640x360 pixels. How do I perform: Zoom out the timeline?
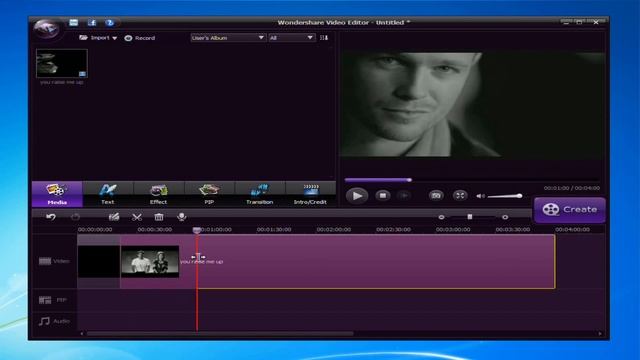click(x=441, y=217)
